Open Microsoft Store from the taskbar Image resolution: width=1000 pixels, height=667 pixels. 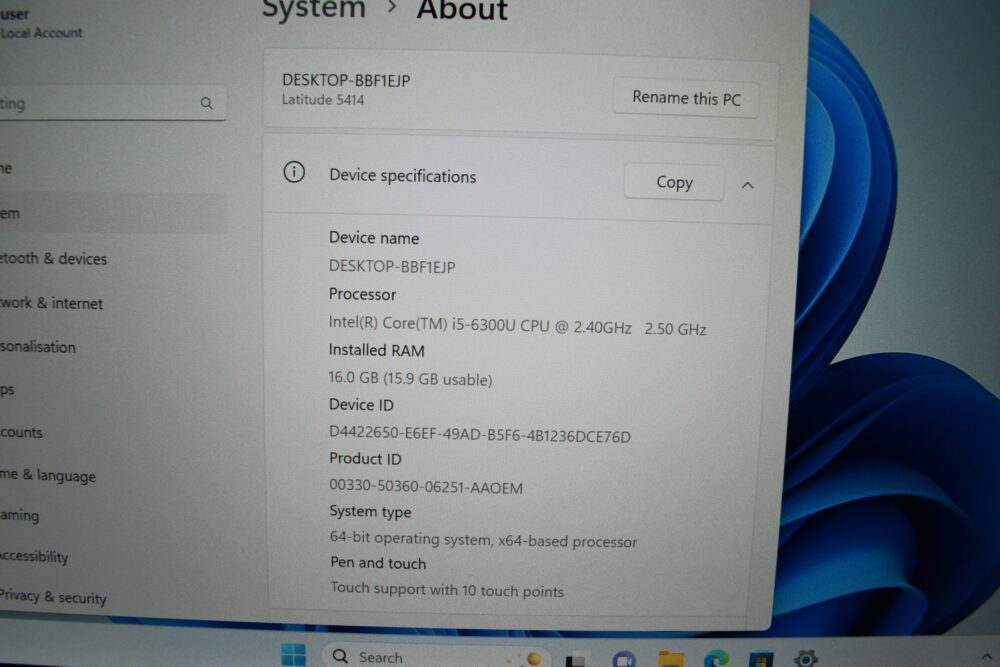[x=761, y=659]
